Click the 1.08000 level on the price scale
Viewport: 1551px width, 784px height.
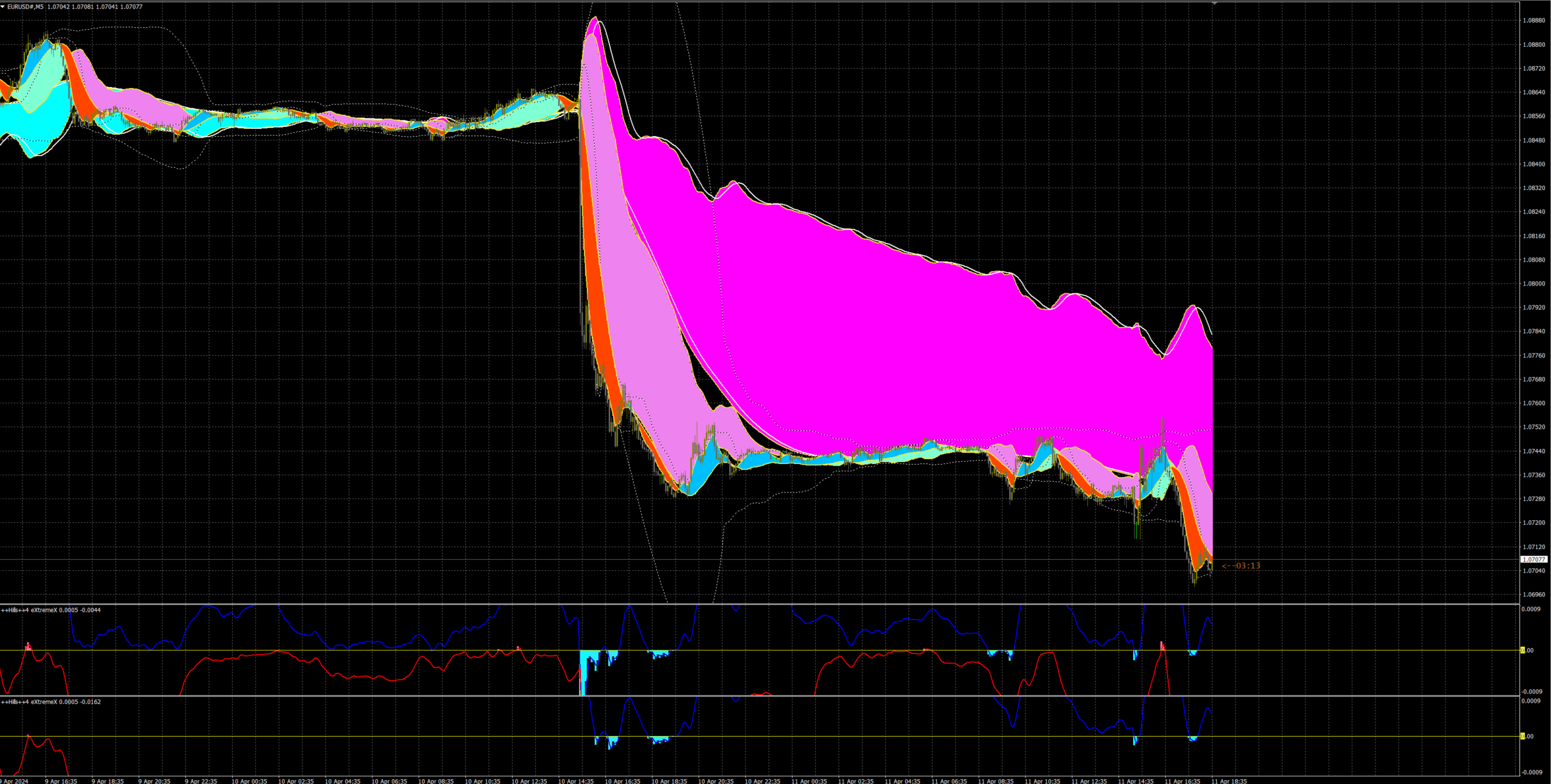(x=1533, y=284)
